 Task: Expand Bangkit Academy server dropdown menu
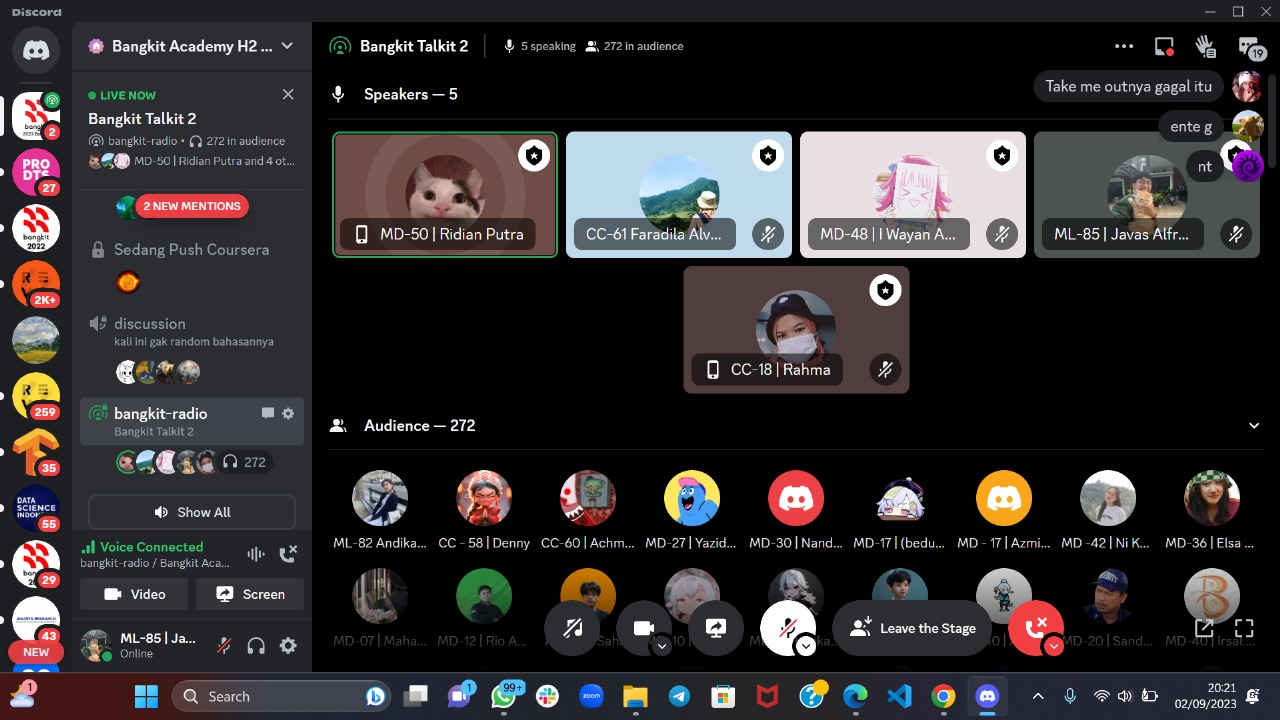(x=287, y=46)
